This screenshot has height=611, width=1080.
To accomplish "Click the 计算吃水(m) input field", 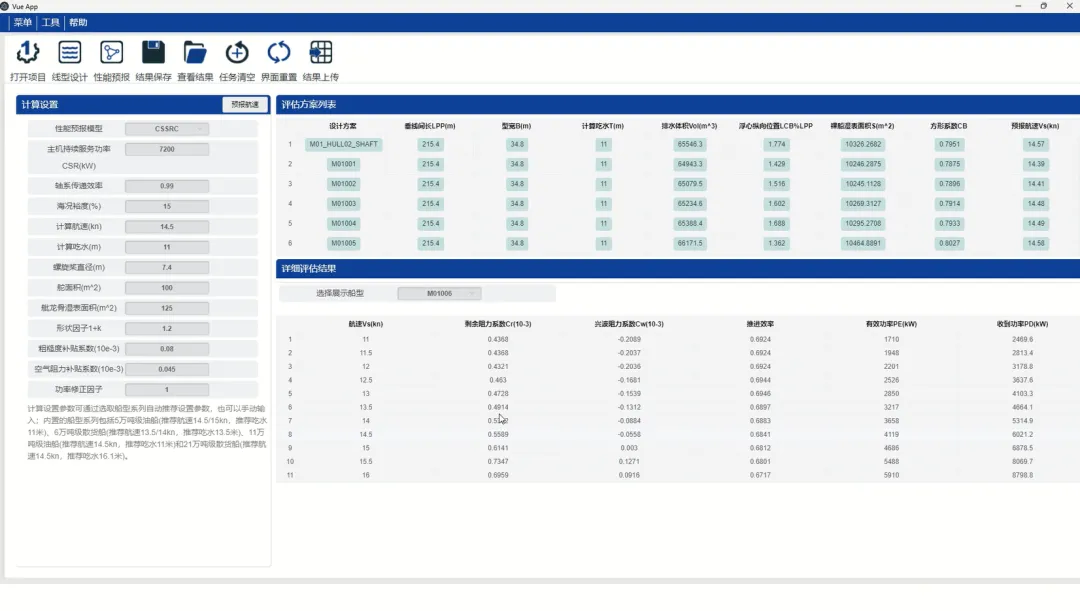I will (167, 247).
